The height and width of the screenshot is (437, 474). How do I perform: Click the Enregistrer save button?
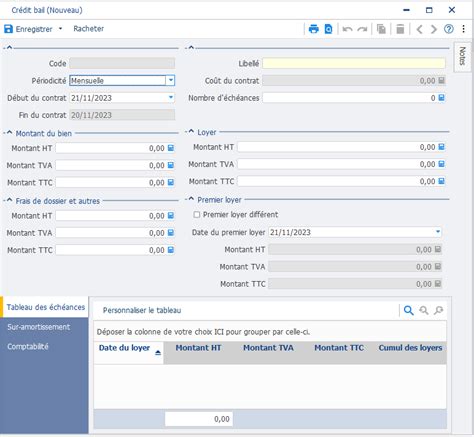28,29
